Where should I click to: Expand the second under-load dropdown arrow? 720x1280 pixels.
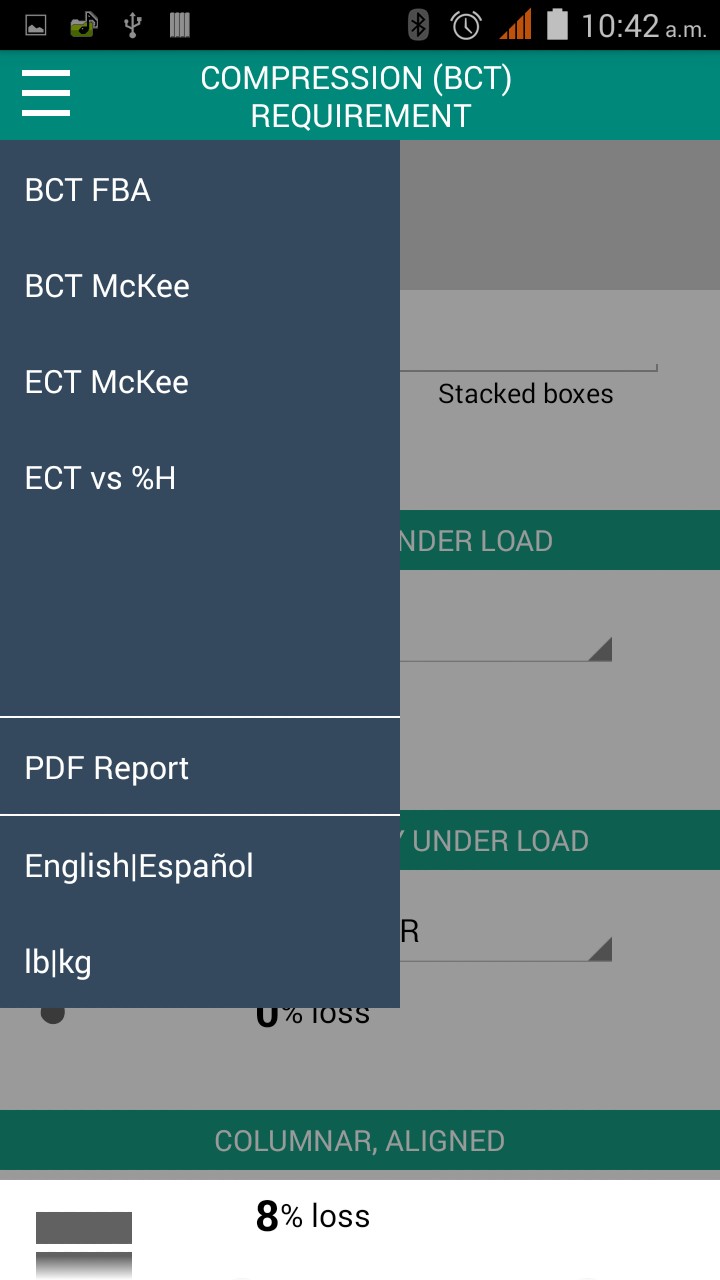pyautogui.click(x=599, y=949)
